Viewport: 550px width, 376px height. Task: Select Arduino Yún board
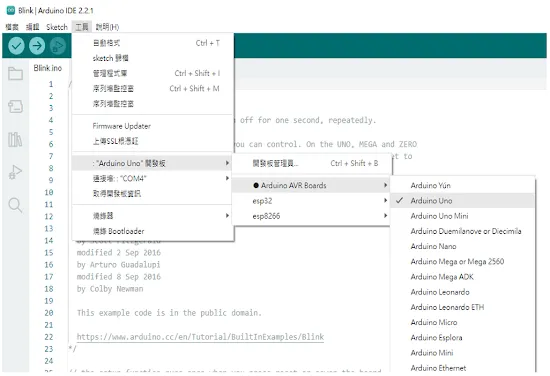(462, 185)
